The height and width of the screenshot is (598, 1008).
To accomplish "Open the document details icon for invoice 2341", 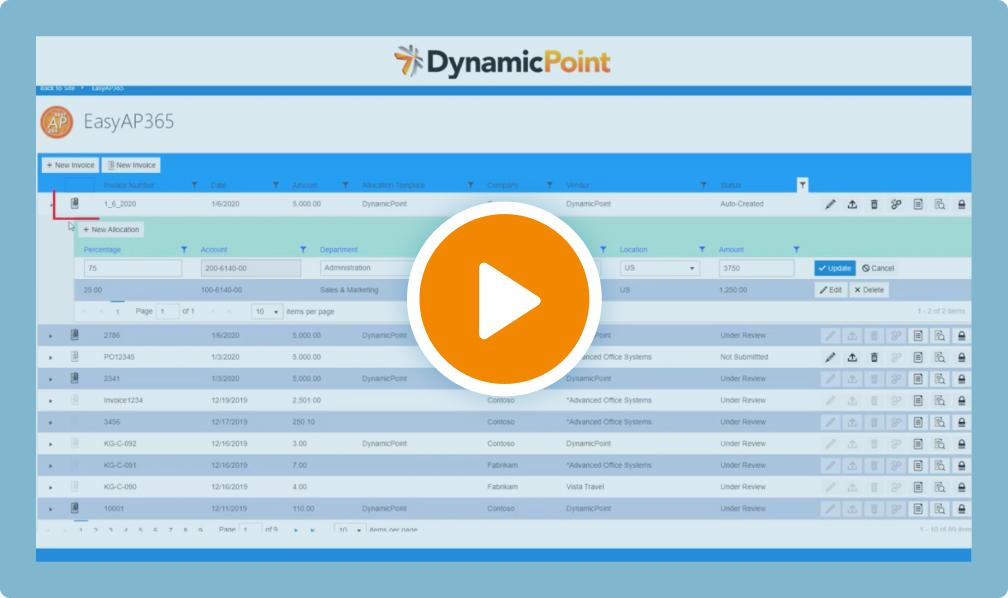I will click(x=917, y=379).
